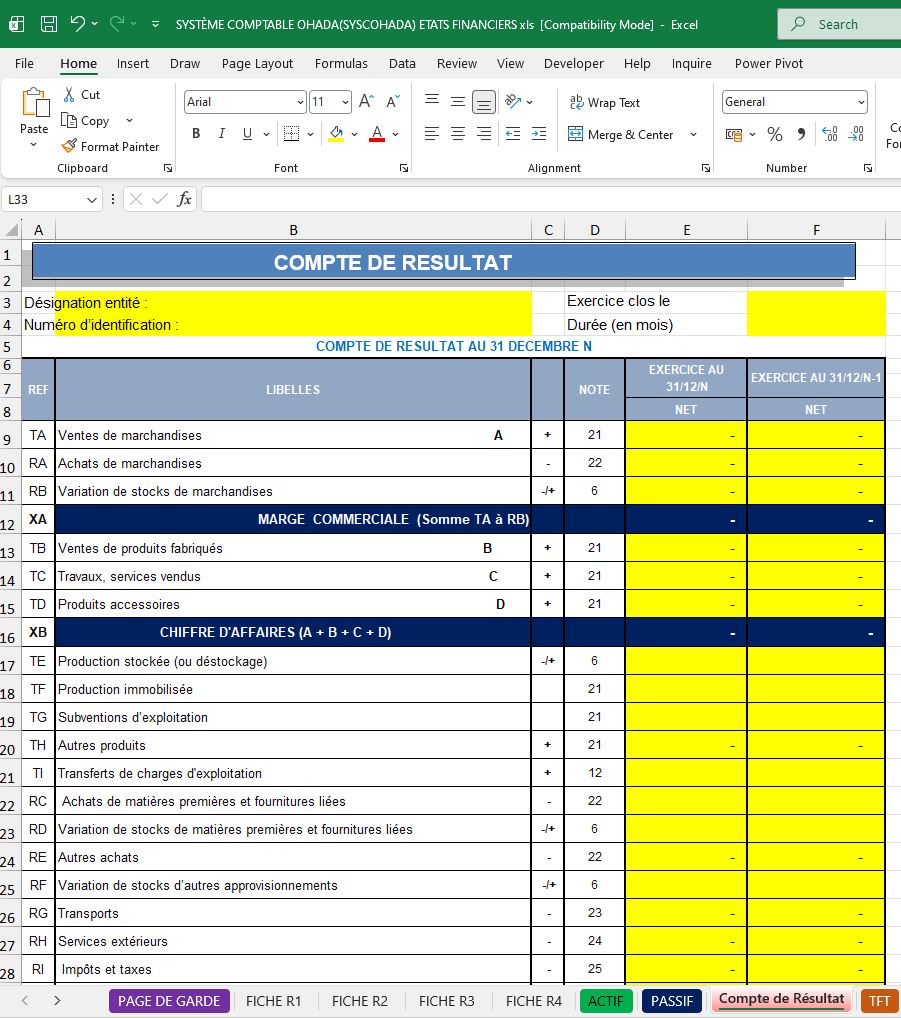Apply Percent Style number format
This screenshot has width=901, height=1018.
tap(774, 134)
